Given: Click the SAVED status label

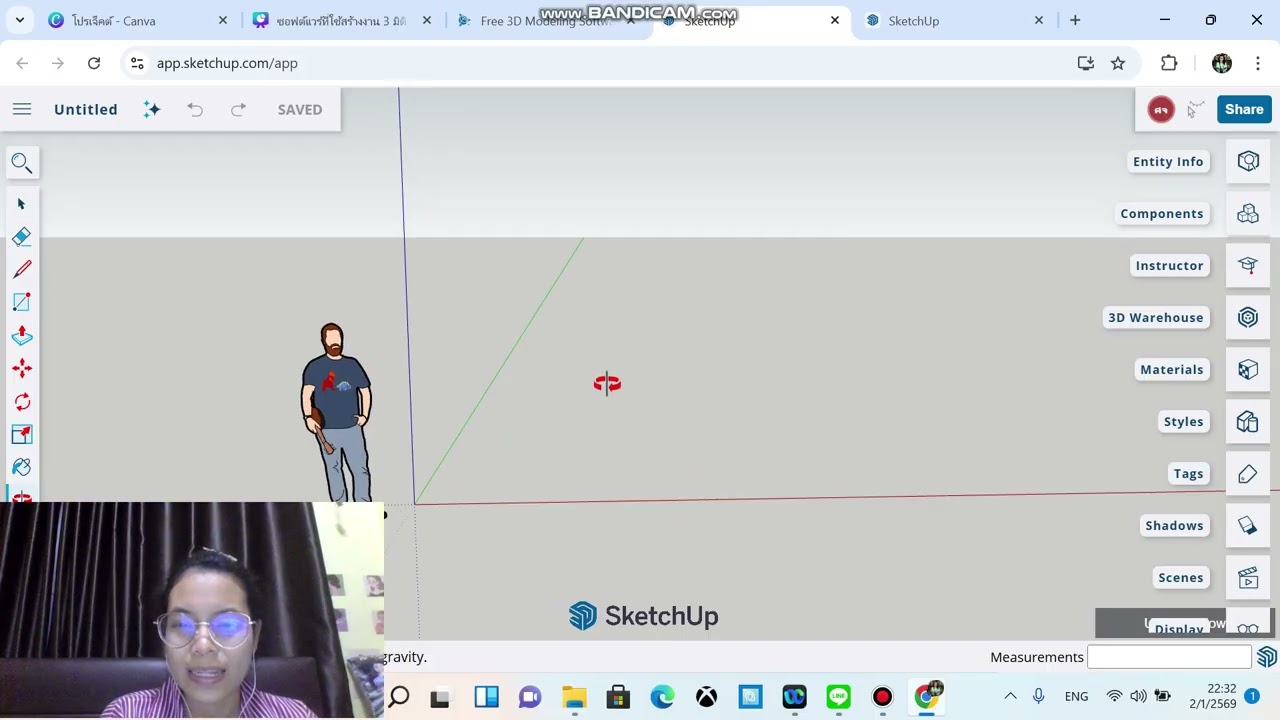Looking at the screenshot, I should 300,109.
